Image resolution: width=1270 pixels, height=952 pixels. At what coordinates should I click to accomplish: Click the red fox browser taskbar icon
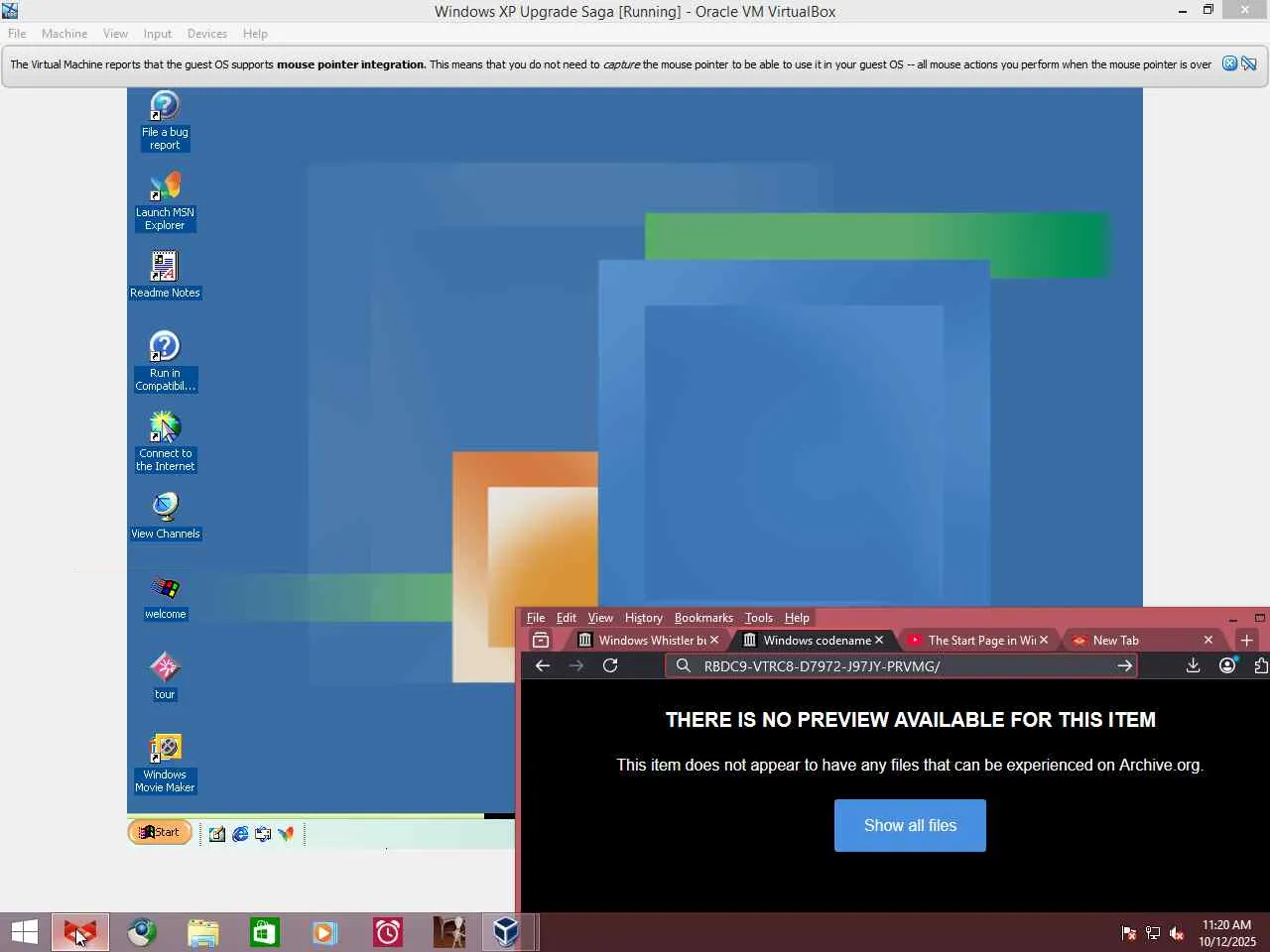tap(79, 932)
